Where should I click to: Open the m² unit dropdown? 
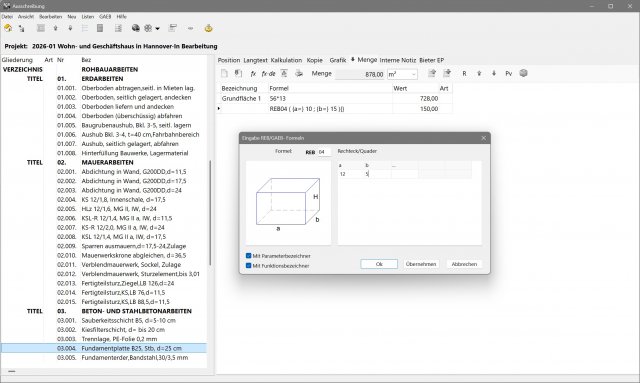[413, 74]
